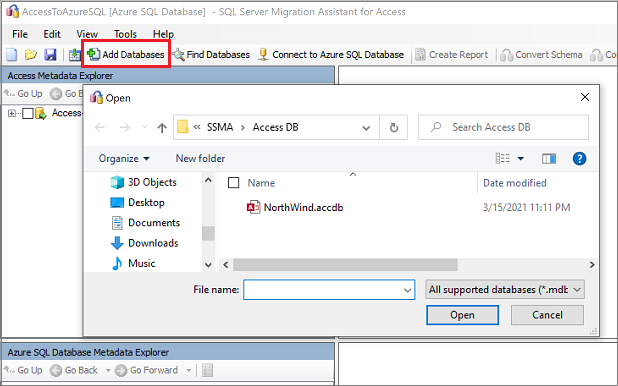Expand the Access tree node

[x=12, y=114]
